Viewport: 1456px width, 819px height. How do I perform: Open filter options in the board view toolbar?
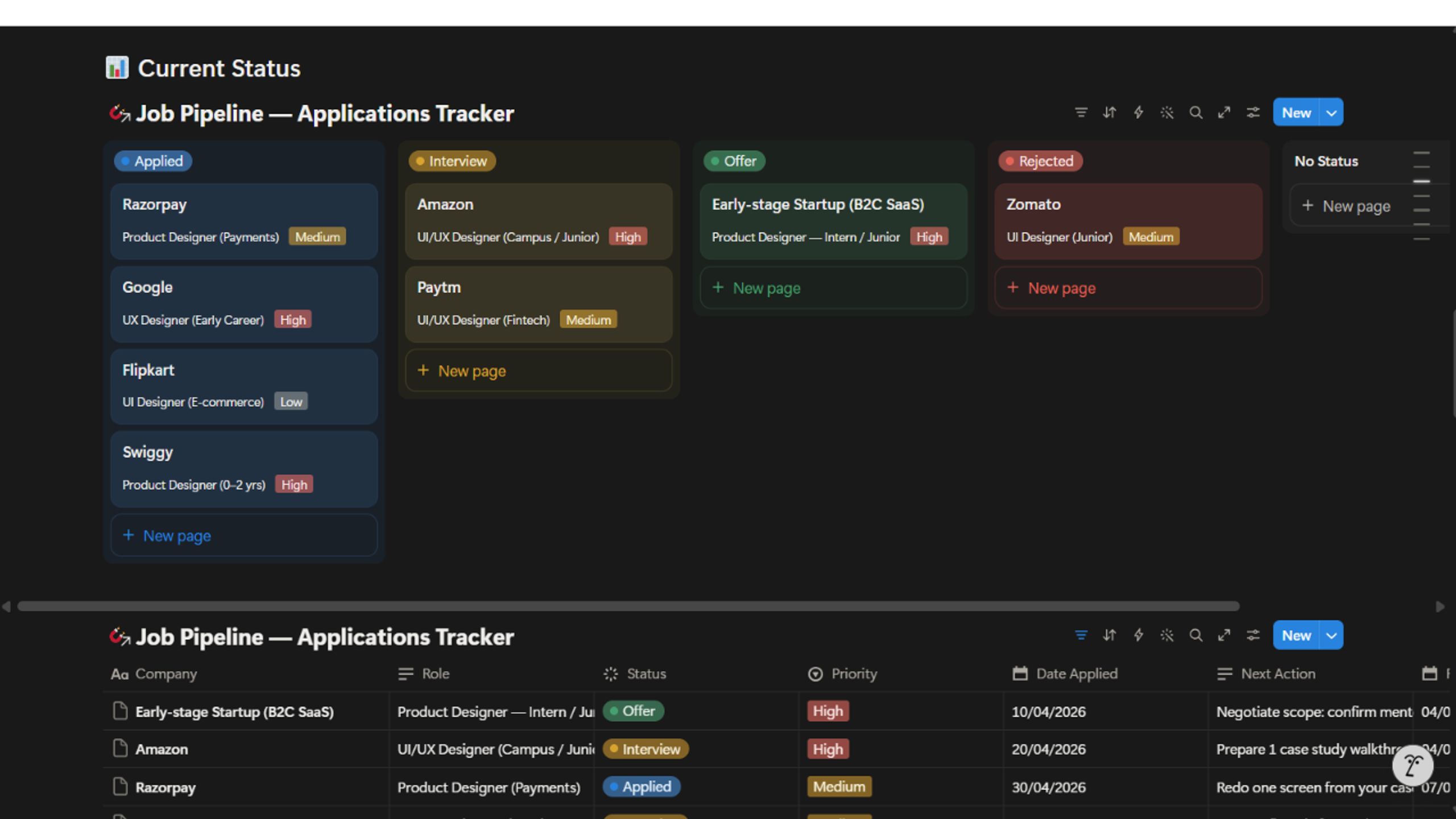point(1081,113)
